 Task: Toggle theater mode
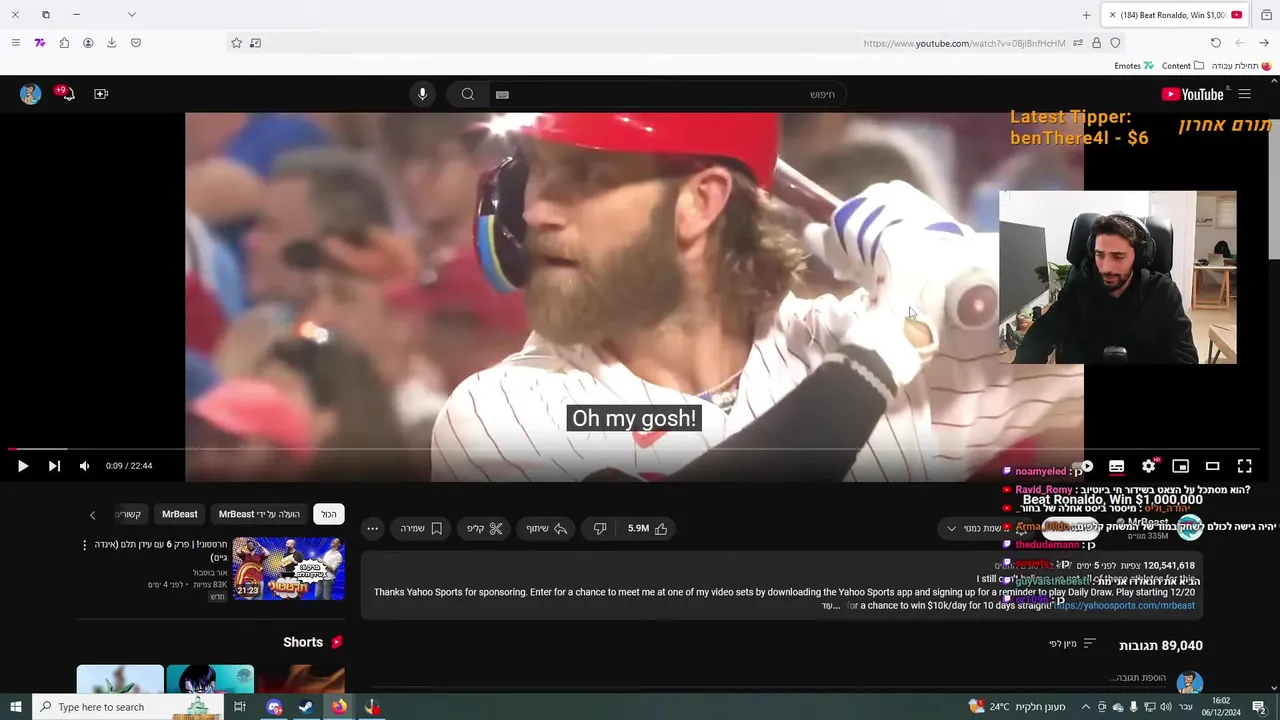point(1212,466)
